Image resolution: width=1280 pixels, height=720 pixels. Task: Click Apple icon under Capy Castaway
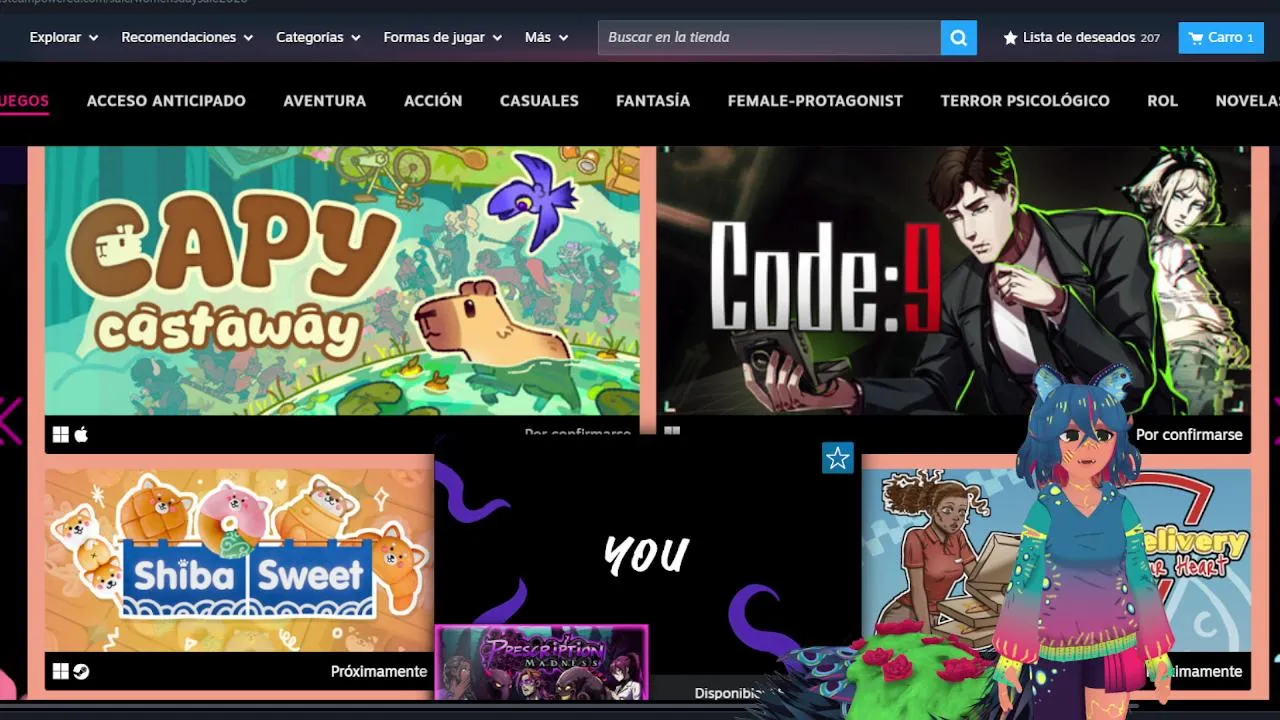pos(81,434)
